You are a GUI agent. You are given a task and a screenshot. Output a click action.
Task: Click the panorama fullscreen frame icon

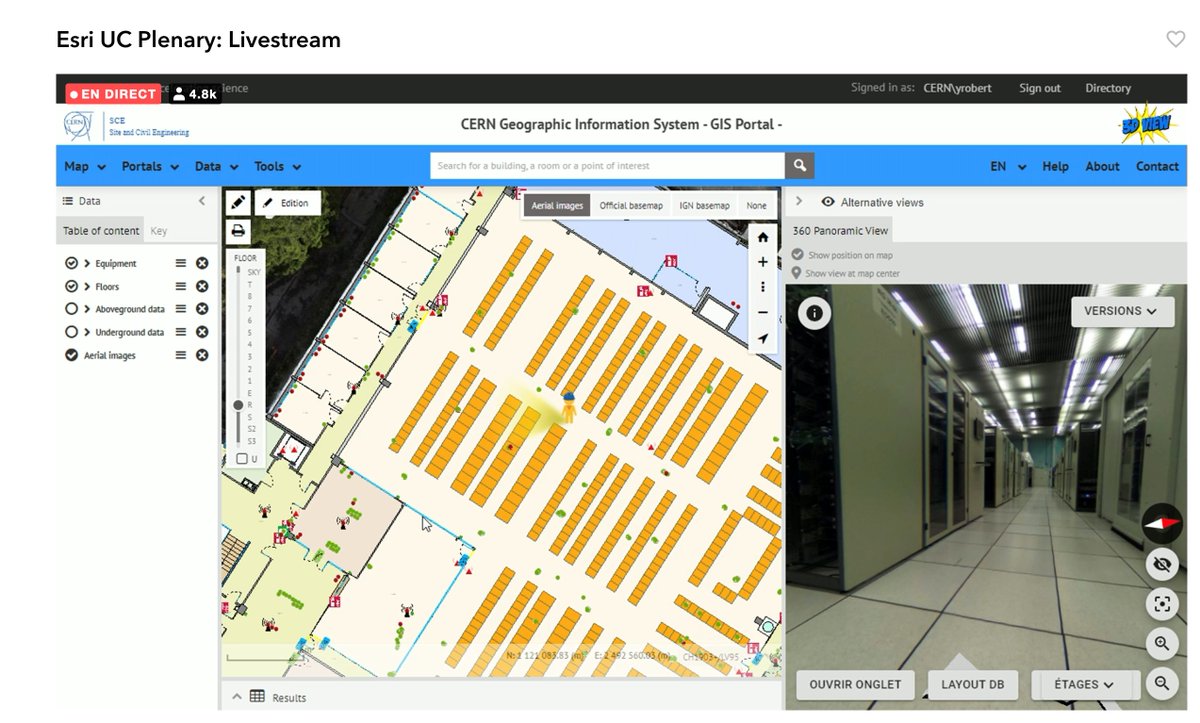coord(1161,603)
